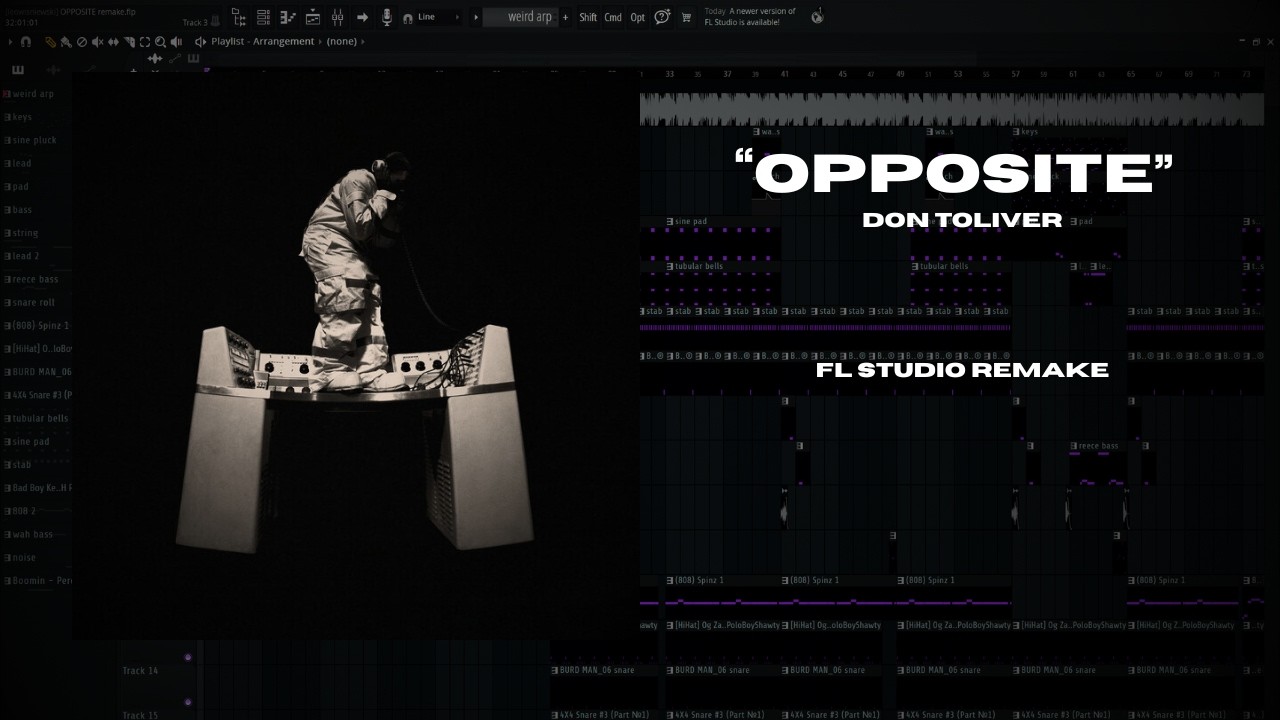Click the speaker icon before Playlist title

pyautogui.click(x=200, y=42)
